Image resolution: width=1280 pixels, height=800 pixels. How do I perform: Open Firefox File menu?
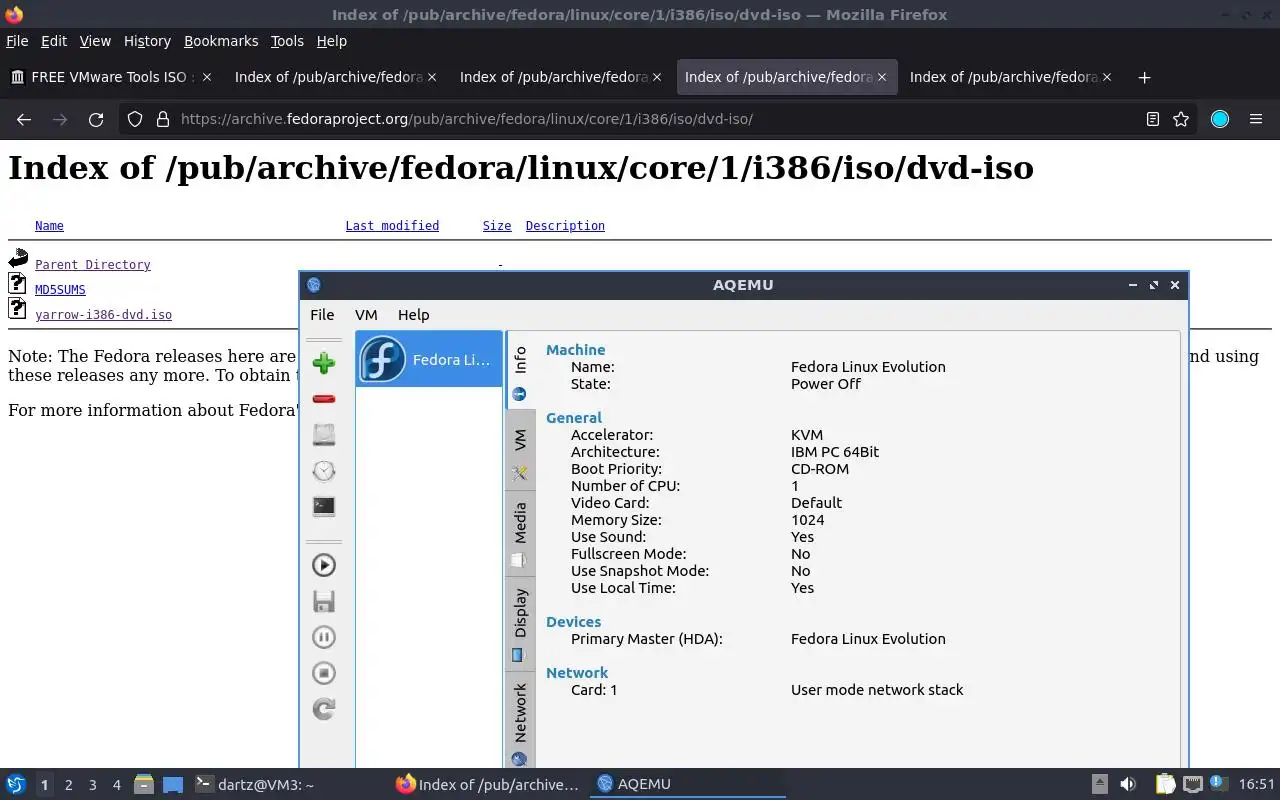click(x=17, y=41)
